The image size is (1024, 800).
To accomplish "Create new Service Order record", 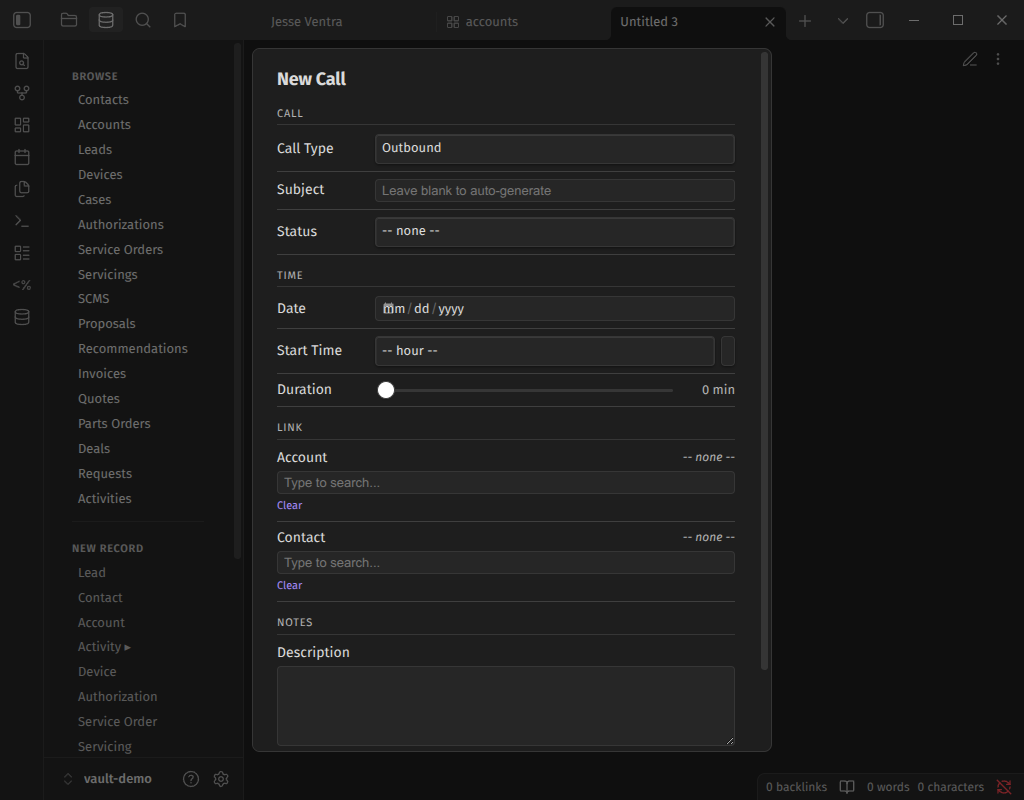I will coord(118,722).
